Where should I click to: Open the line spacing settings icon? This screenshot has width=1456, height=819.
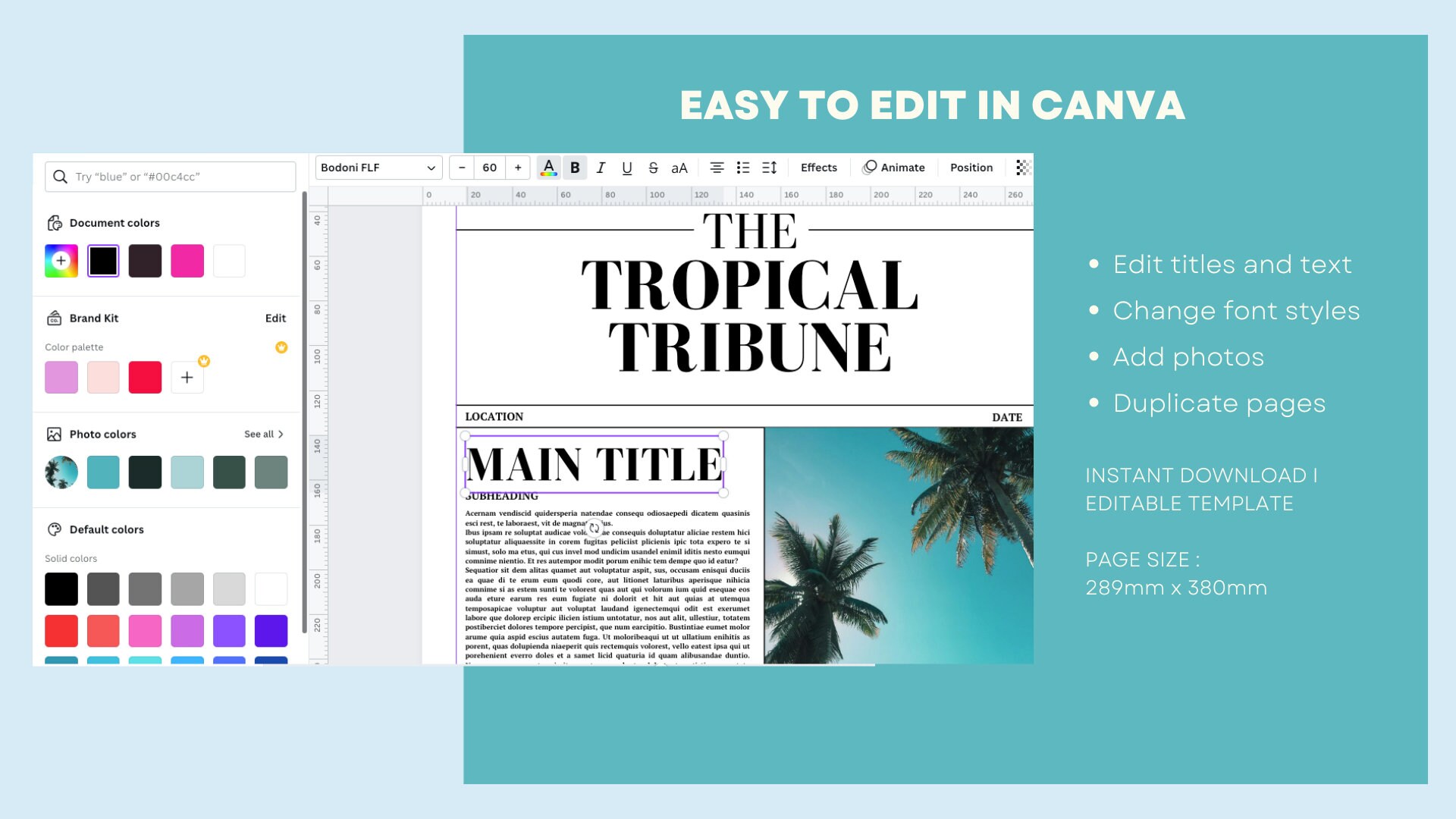(x=769, y=168)
